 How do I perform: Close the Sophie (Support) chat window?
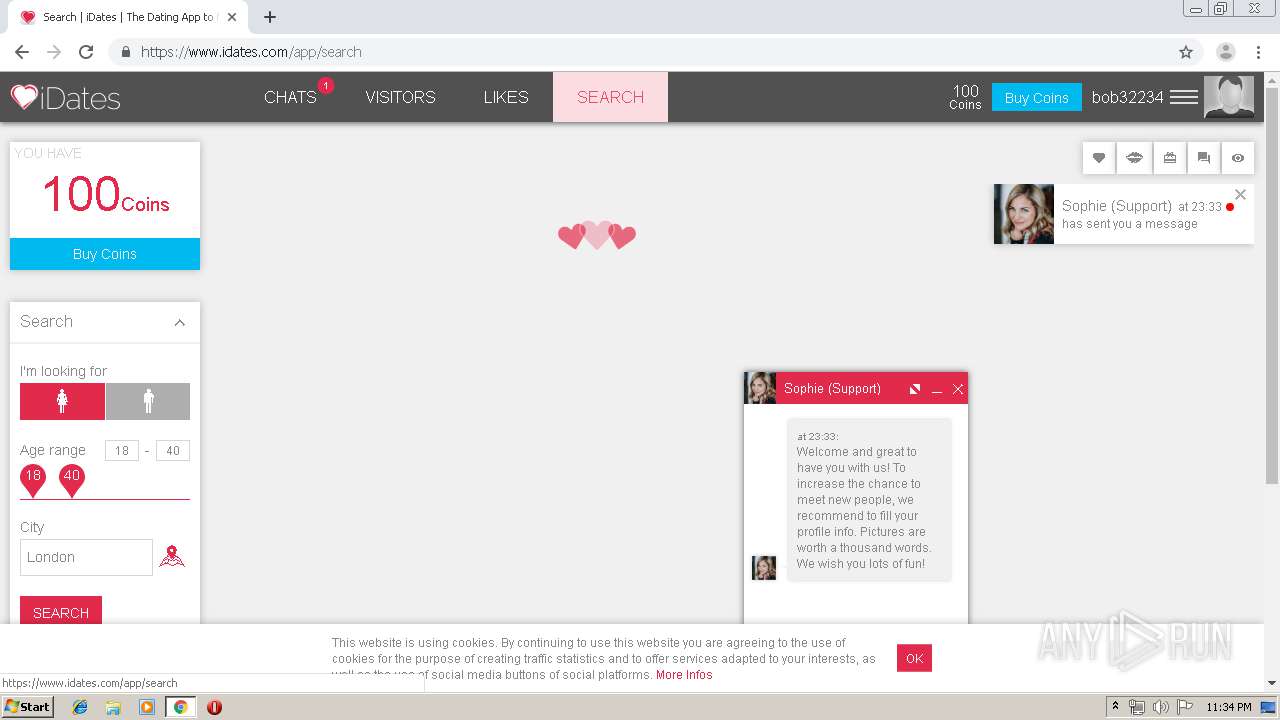958,389
